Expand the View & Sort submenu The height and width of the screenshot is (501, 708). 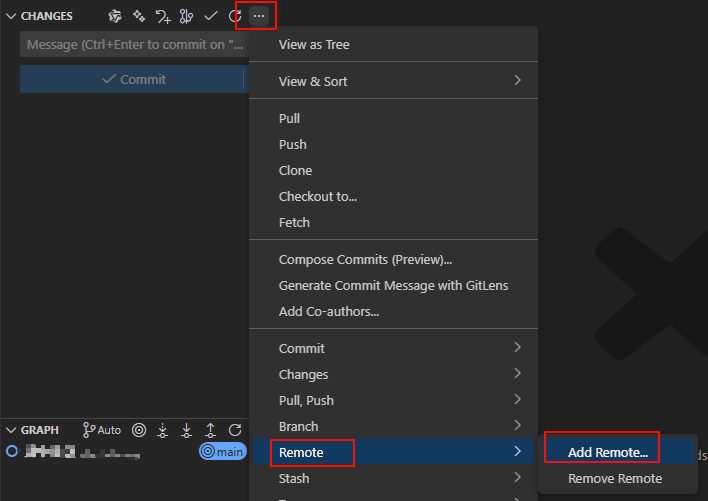point(393,81)
